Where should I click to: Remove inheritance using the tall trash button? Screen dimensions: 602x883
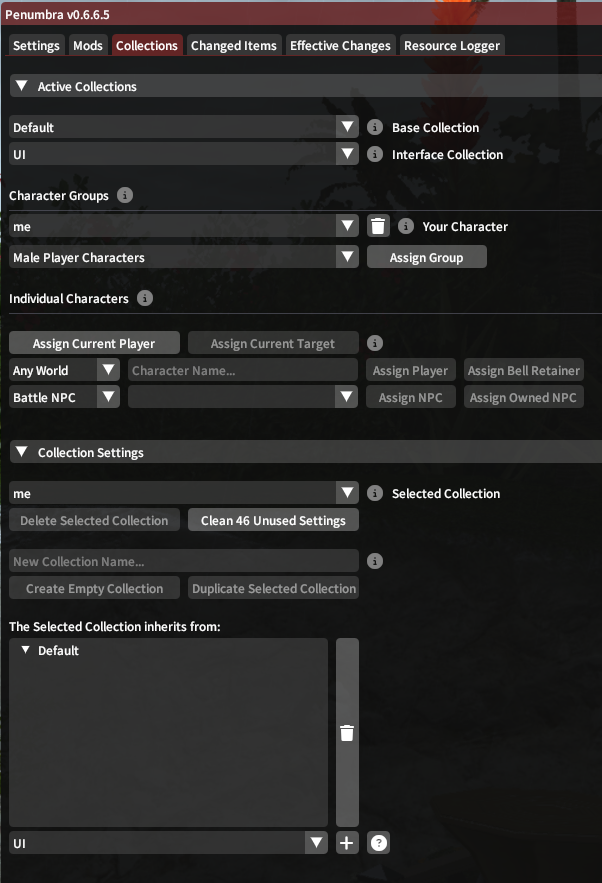347,733
